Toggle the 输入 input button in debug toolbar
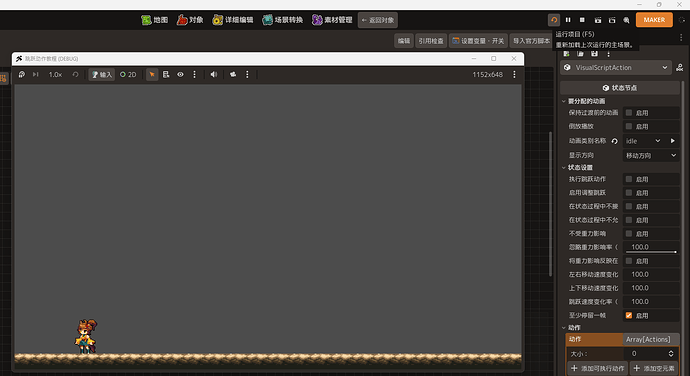 102,74
